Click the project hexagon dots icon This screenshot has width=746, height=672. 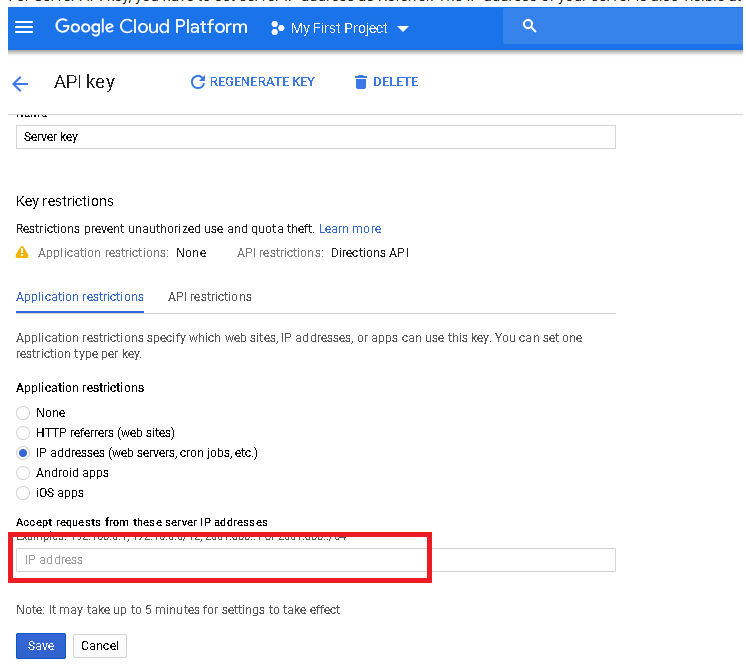point(277,29)
